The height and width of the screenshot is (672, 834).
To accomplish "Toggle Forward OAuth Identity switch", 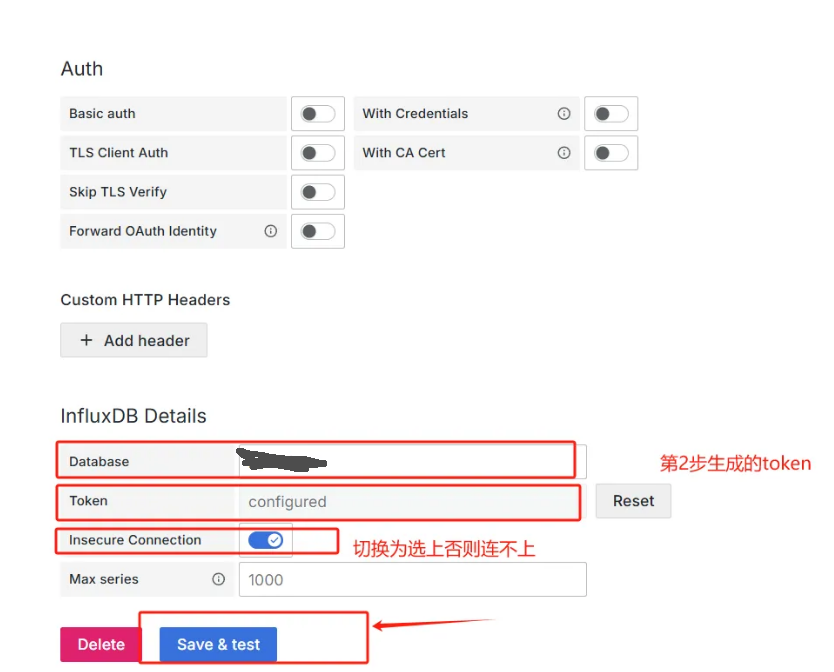I will point(318,231).
